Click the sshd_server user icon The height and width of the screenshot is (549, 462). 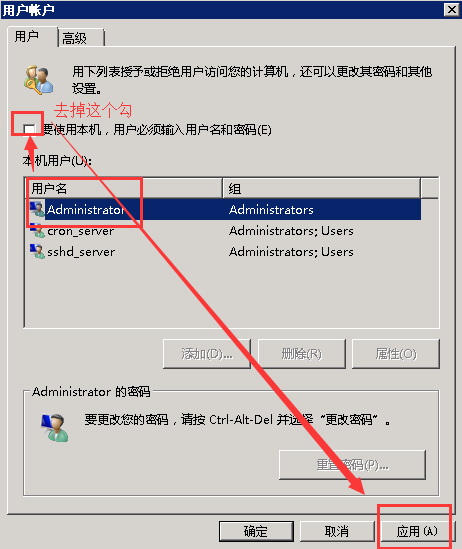37,251
